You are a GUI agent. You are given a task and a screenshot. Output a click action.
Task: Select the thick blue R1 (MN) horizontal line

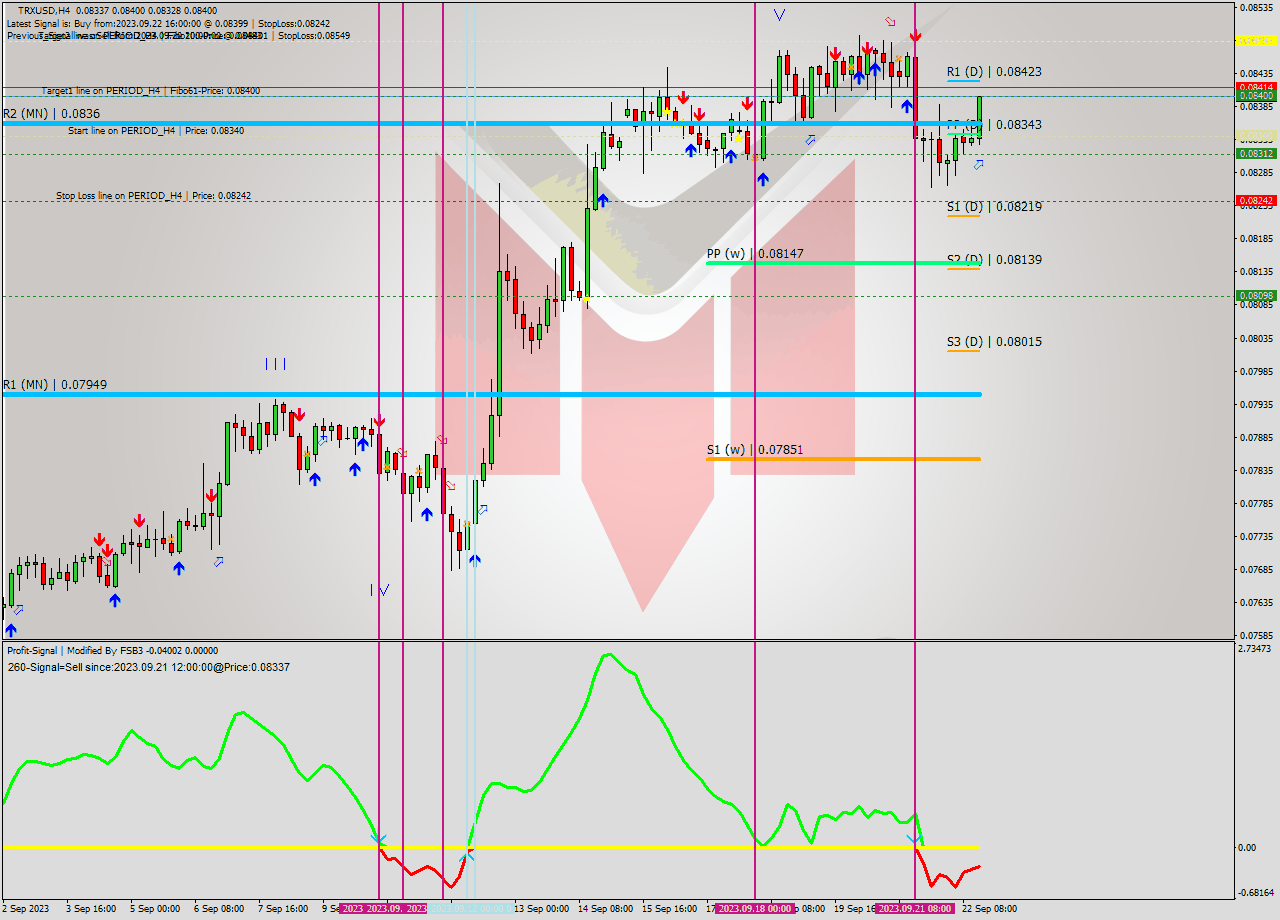[x=492, y=395]
